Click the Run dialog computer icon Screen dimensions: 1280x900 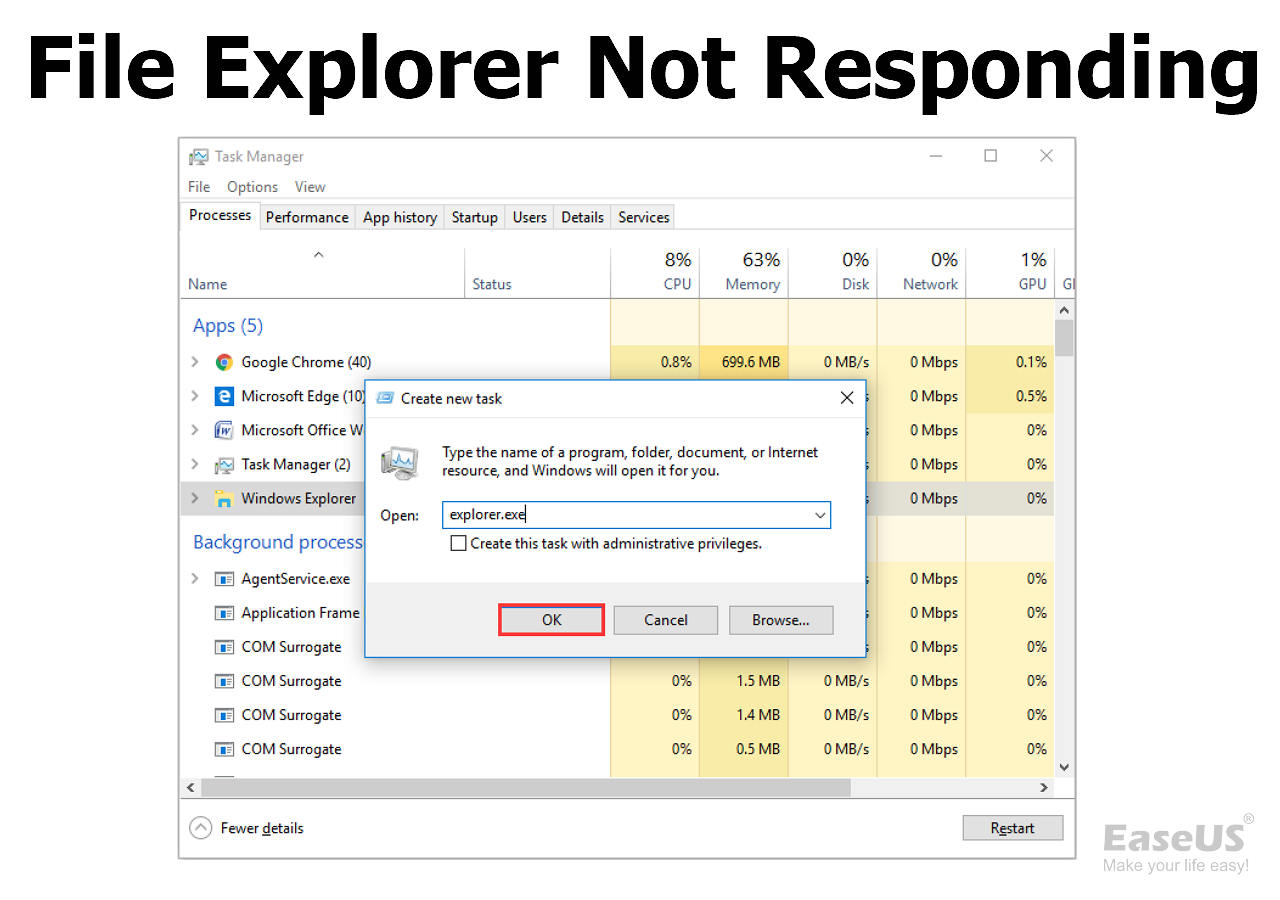400,462
